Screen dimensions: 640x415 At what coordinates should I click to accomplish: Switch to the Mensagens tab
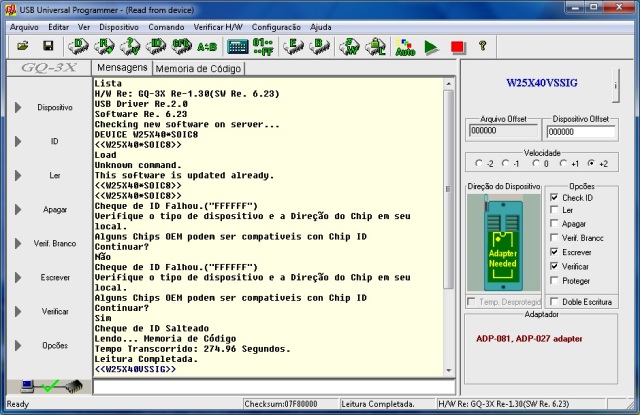pyautogui.click(x=122, y=68)
